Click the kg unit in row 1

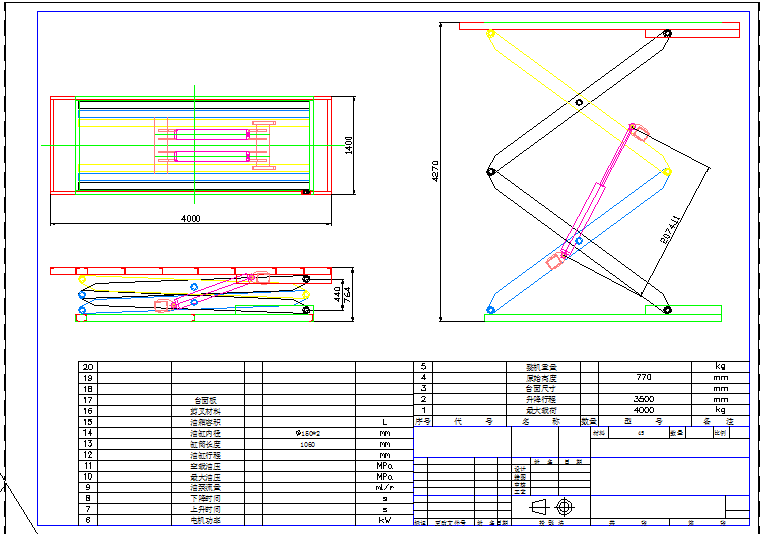(720, 410)
